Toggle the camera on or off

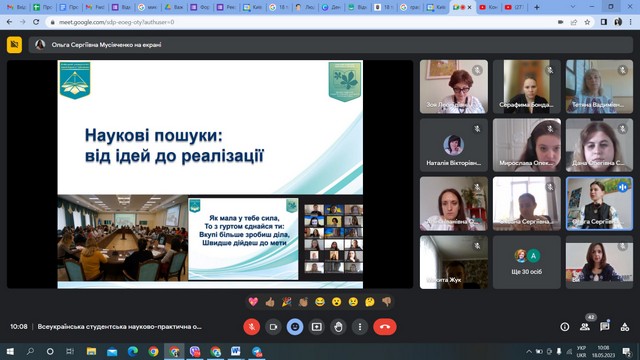click(x=273, y=327)
